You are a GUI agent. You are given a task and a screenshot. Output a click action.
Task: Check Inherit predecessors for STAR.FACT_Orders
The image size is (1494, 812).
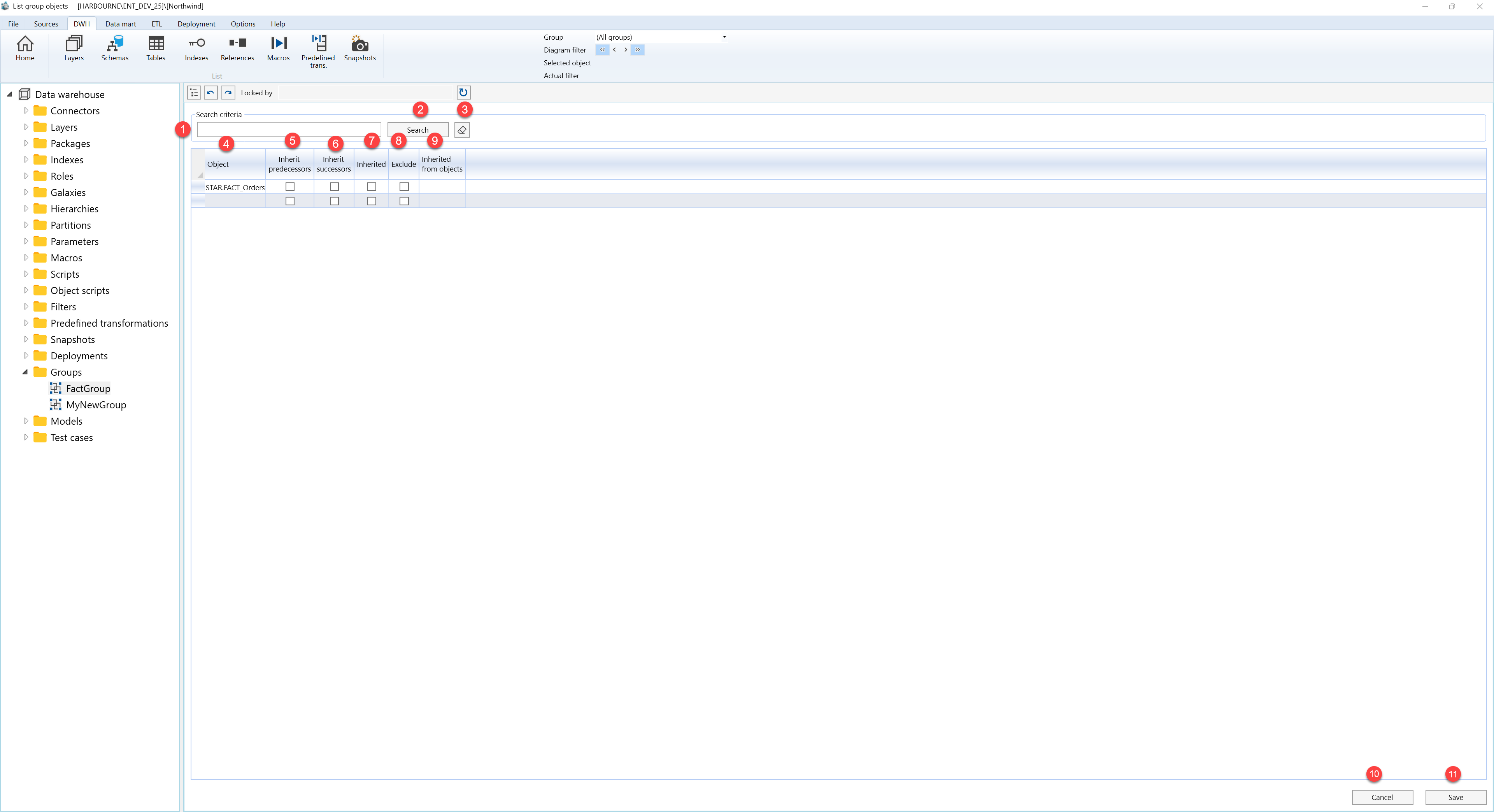290,187
